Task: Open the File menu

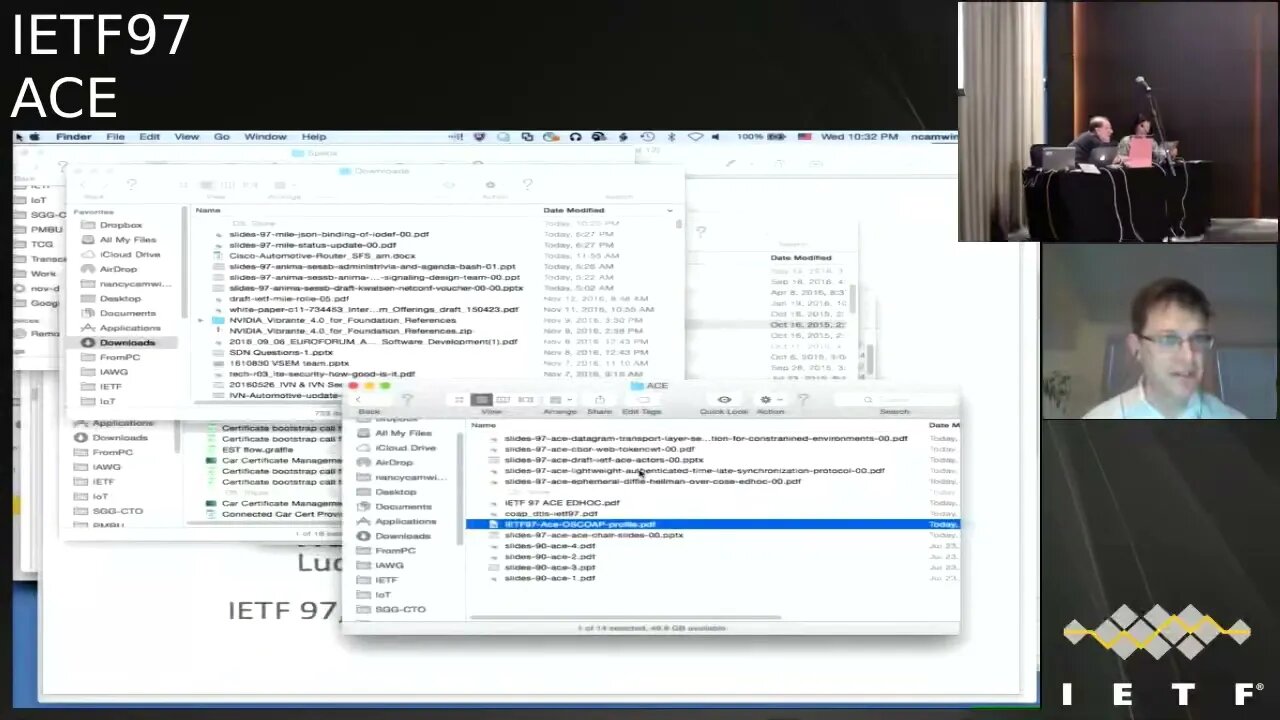Action: point(116,137)
